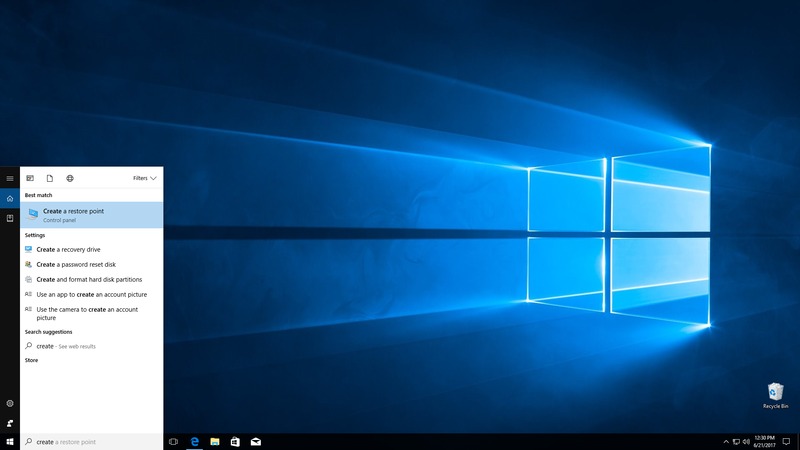Select the Web filter globe icon
This screenshot has width=800, height=450.
(70, 178)
